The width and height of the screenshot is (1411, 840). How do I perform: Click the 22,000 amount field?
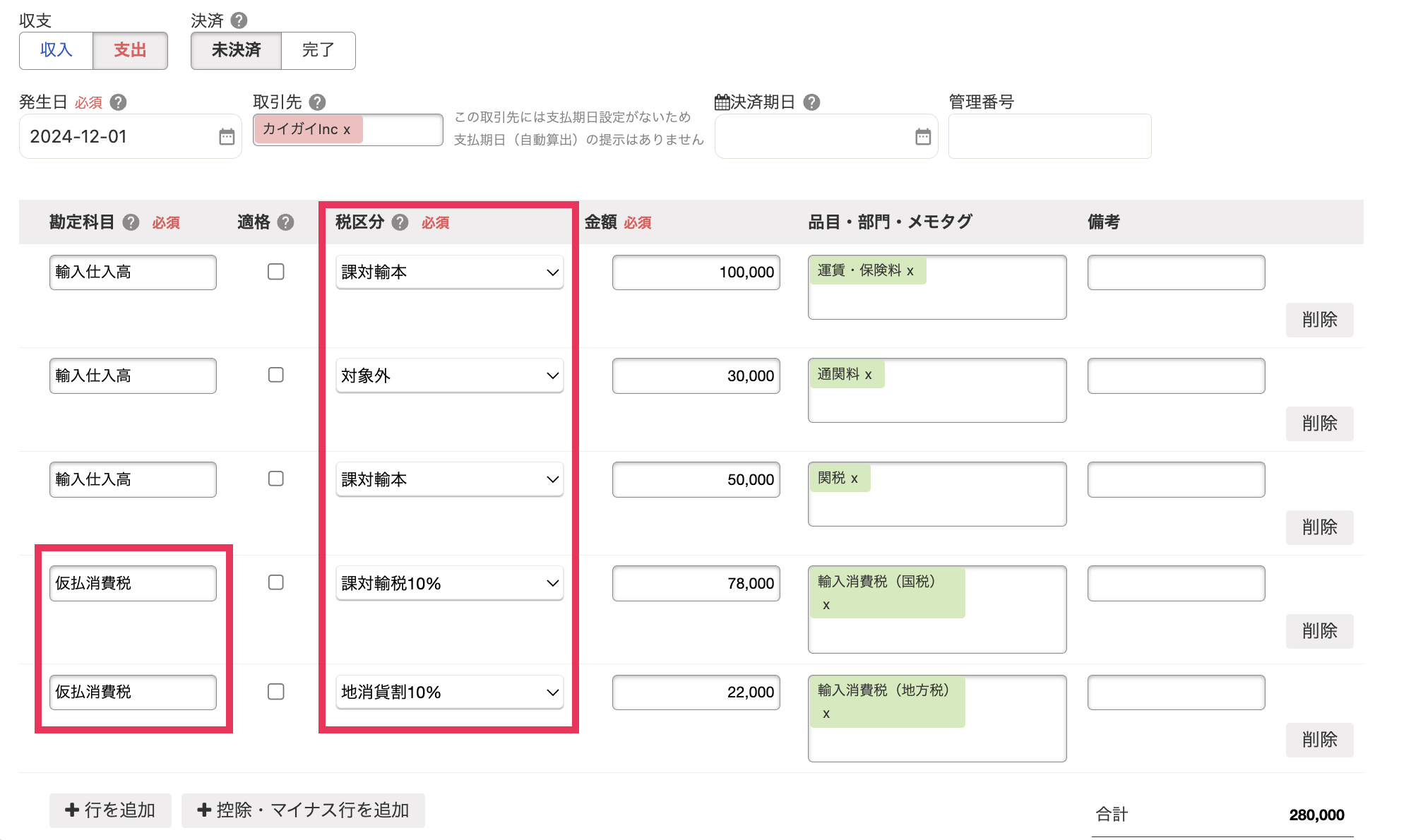[696, 692]
